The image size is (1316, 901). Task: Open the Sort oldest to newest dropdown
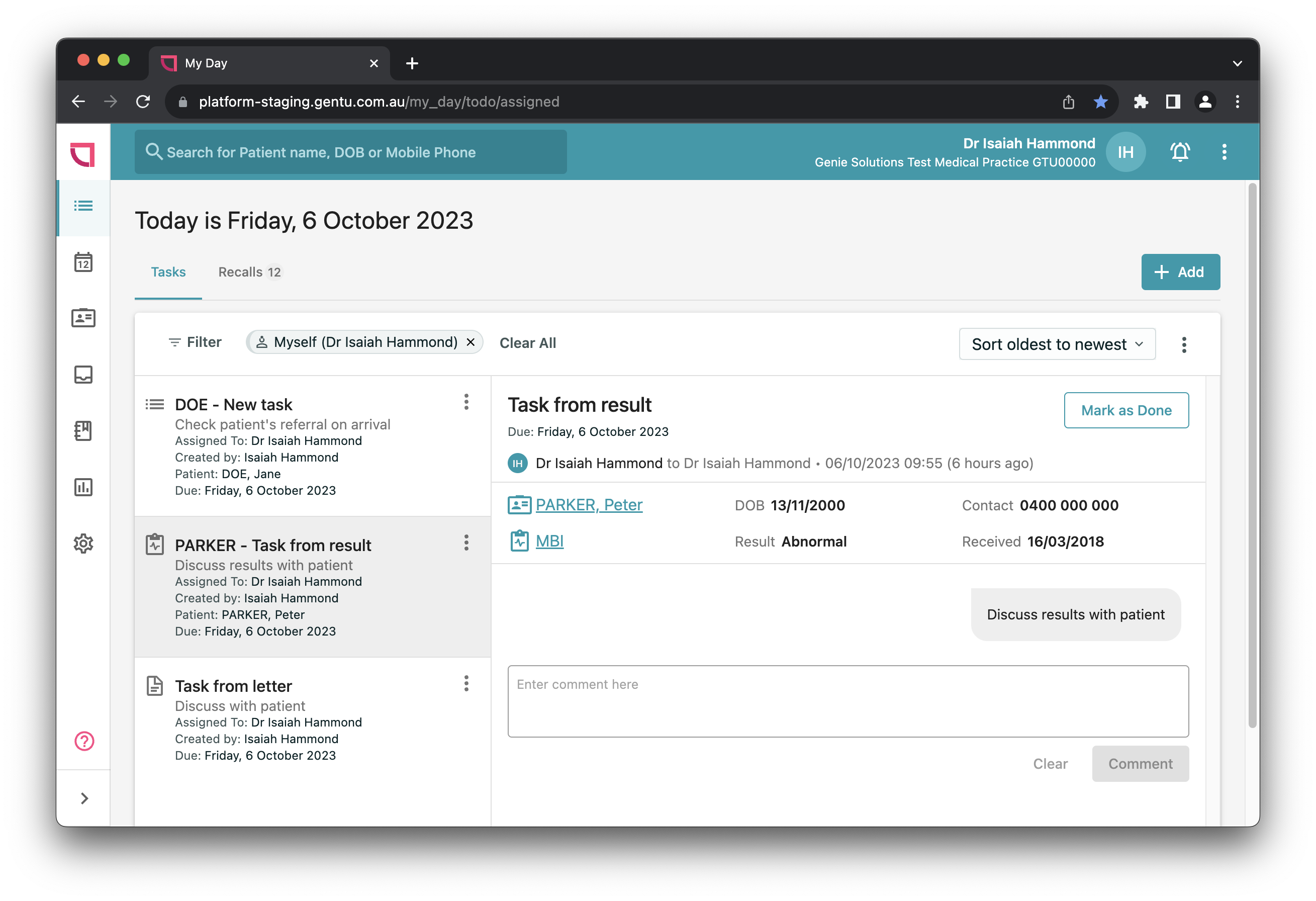pyautogui.click(x=1057, y=344)
